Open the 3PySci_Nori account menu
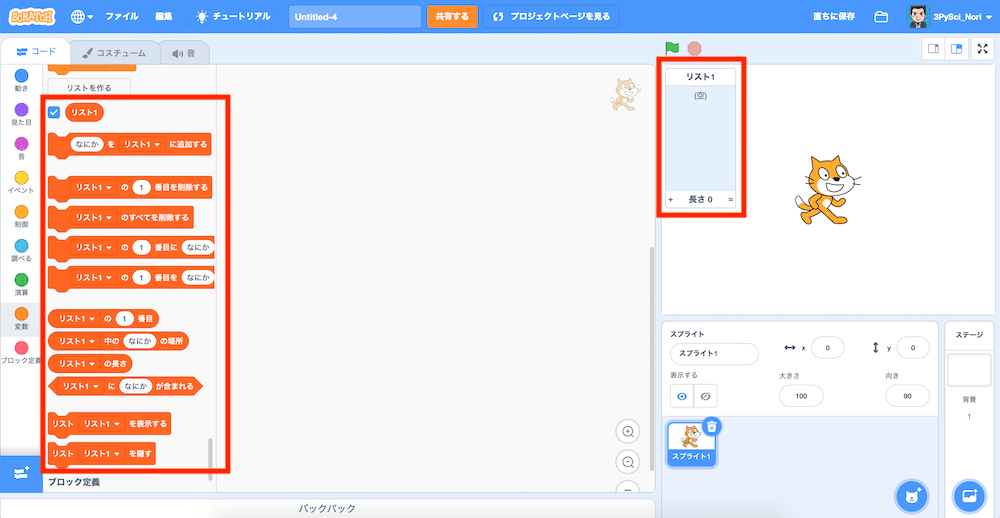Image resolution: width=1000 pixels, height=518 pixels. pos(950,17)
